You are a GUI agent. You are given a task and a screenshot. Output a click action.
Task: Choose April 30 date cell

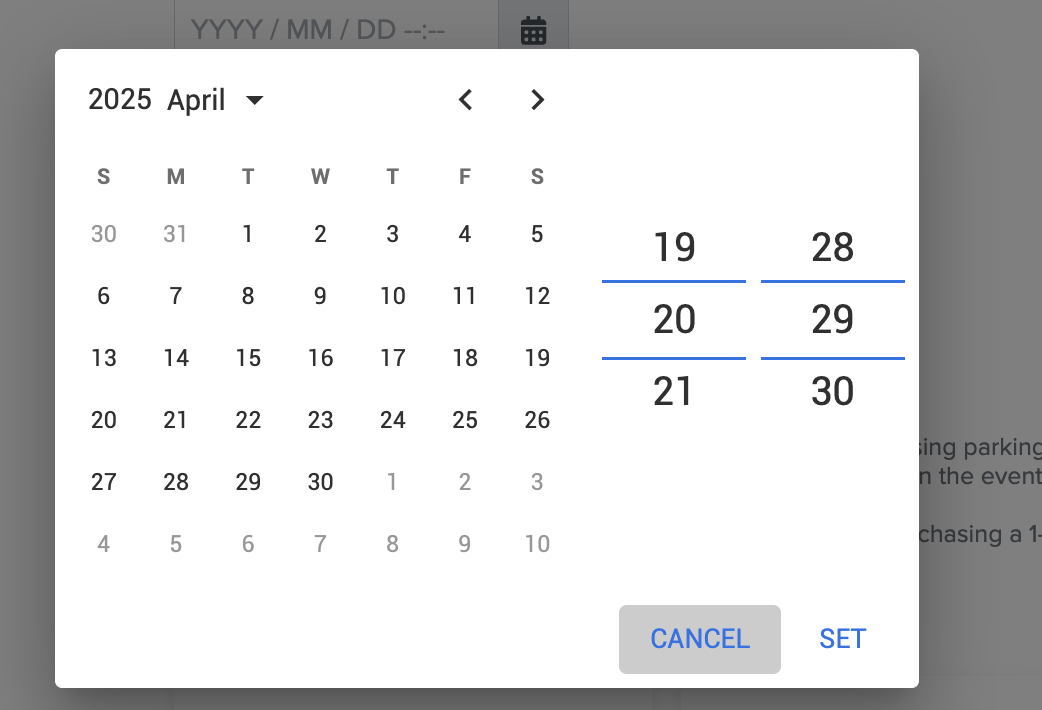click(320, 482)
